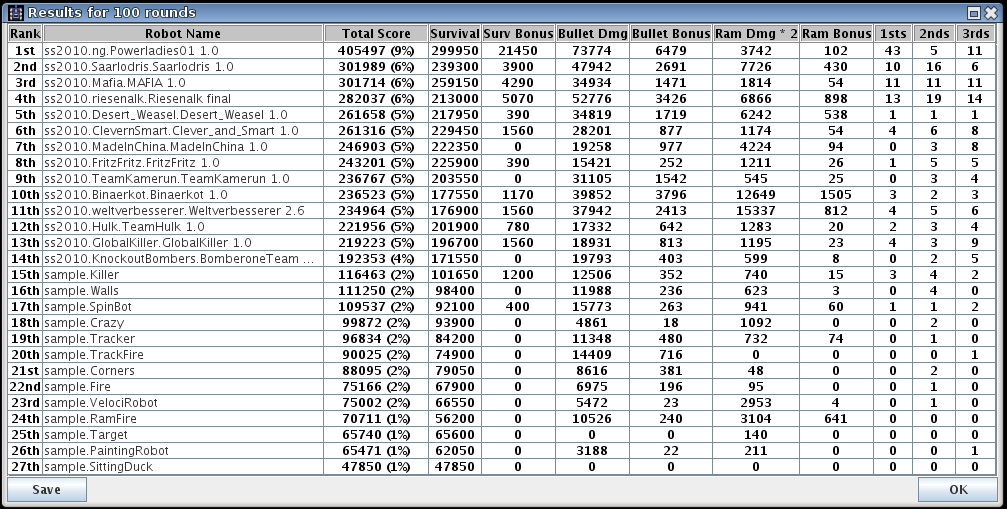Click the Survival column header
Image resolution: width=1007 pixels, height=509 pixels.
coord(454,34)
